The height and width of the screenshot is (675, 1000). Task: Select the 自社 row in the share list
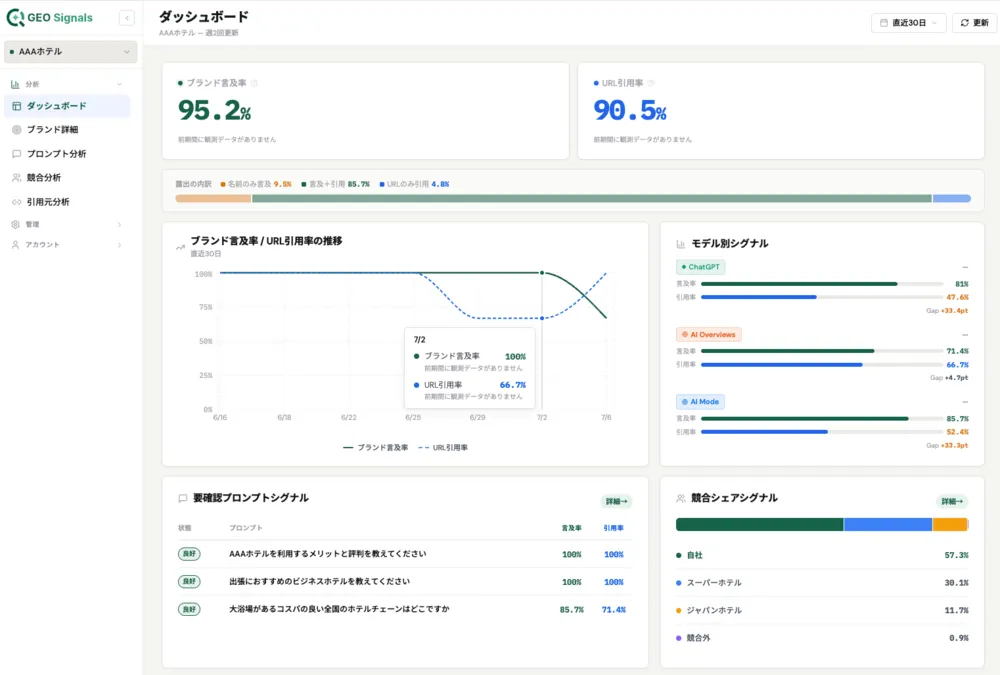822,555
